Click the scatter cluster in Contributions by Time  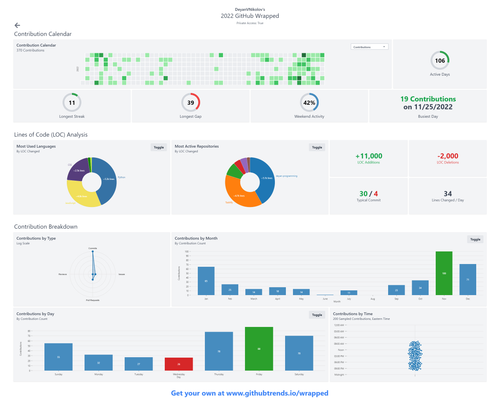(x=415, y=355)
